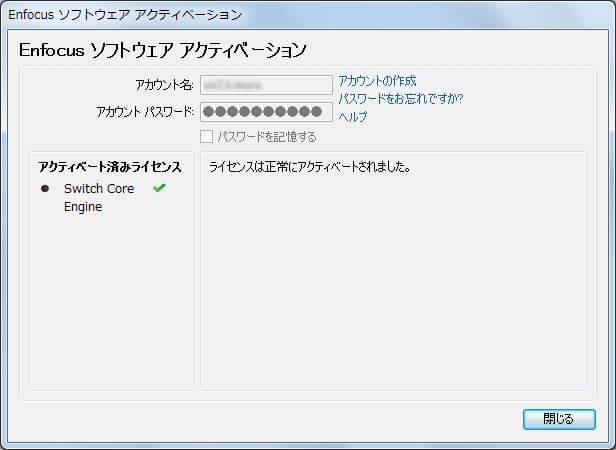Viewport: 616px width, 450px height.
Task: Click the word Engine in the license list
Action: [83, 207]
